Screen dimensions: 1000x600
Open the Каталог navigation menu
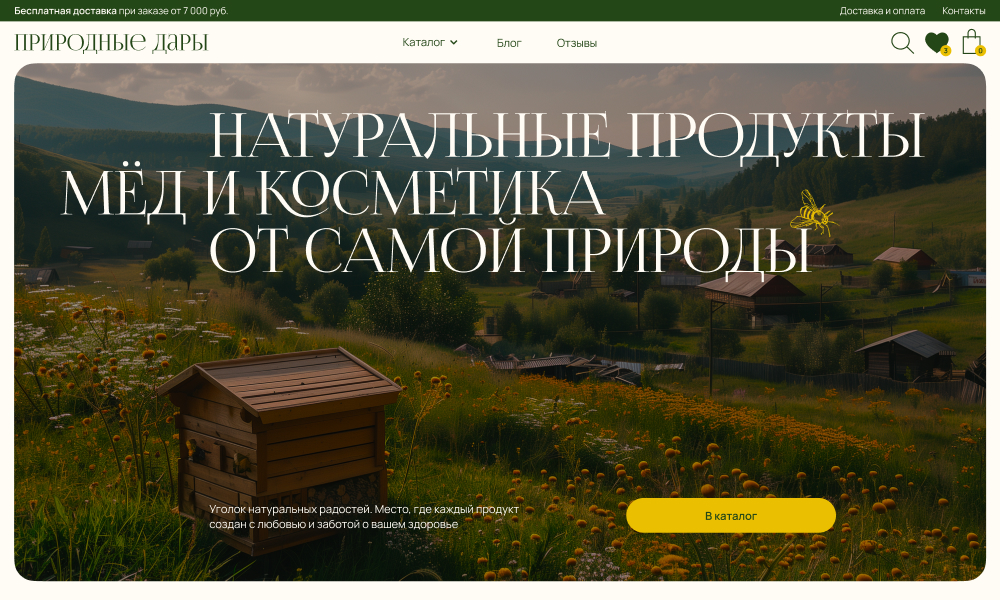point(424,43)
